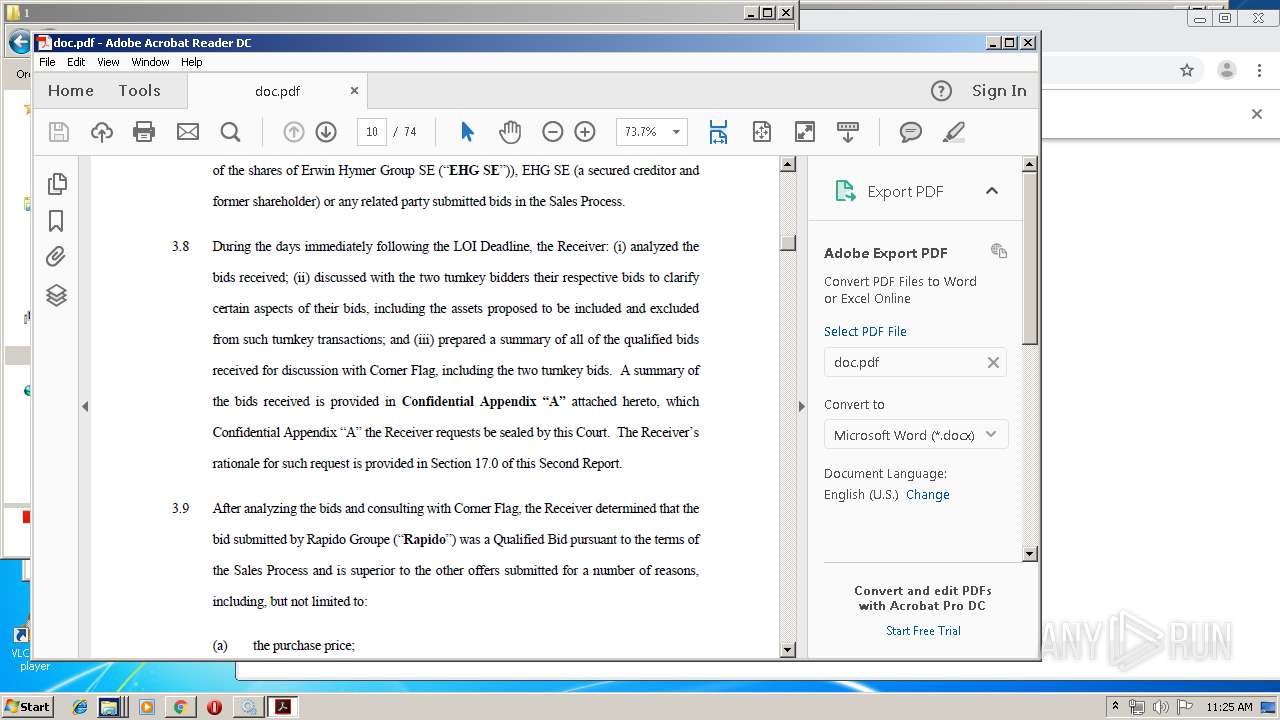Image resolution: width=1280 pixels, height=720 pixels.
Task: Click right panel scrollbar down arrow
Action: click(x=1030, y=553)
